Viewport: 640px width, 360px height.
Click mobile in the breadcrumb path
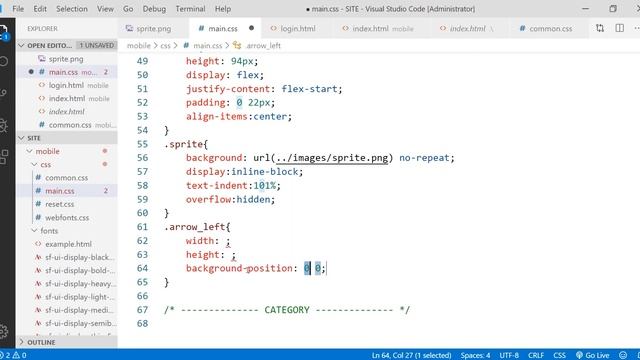click(138, 46)
